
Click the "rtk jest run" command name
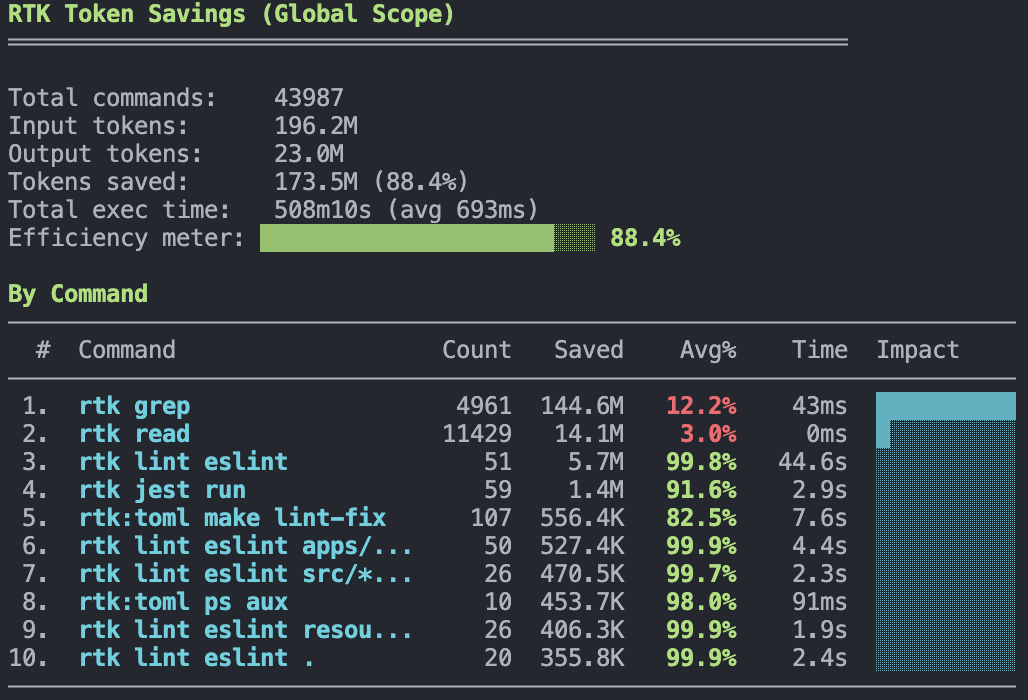(163, 490)
